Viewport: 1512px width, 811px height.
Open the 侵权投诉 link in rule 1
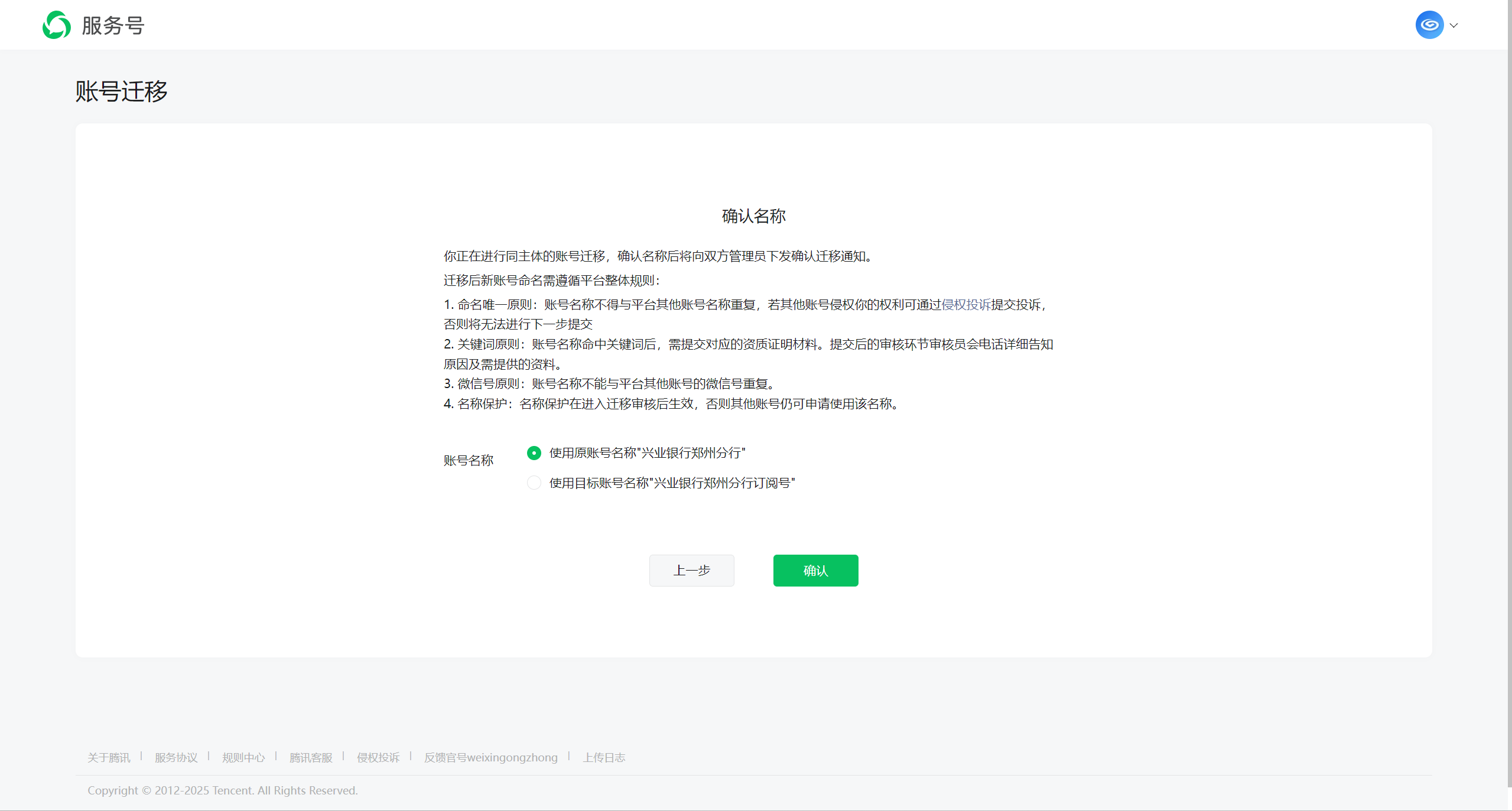point(965,305)
